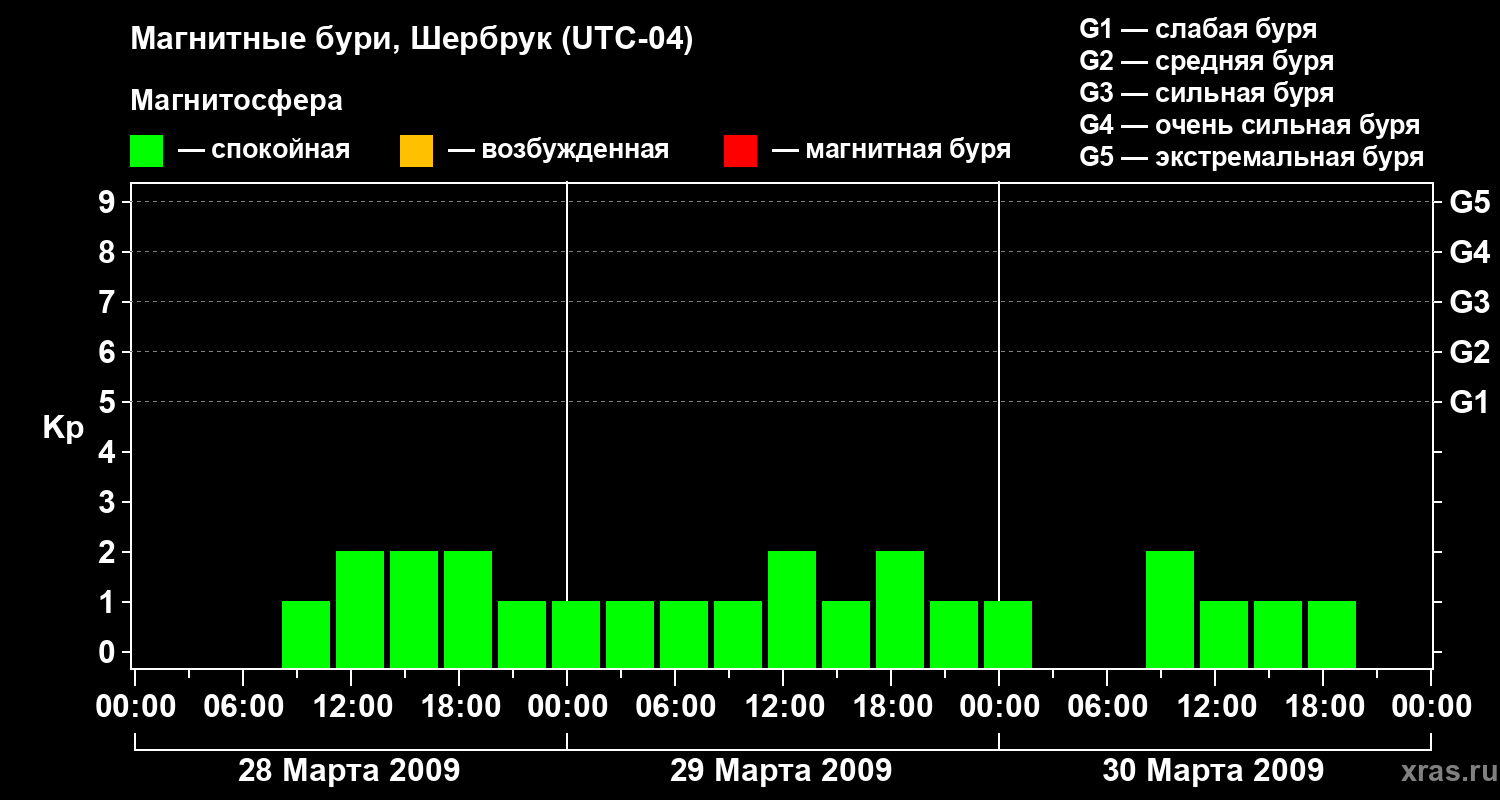Click the 18:00 Kp 2 bar on 29 March

click(x=900, y=609)
